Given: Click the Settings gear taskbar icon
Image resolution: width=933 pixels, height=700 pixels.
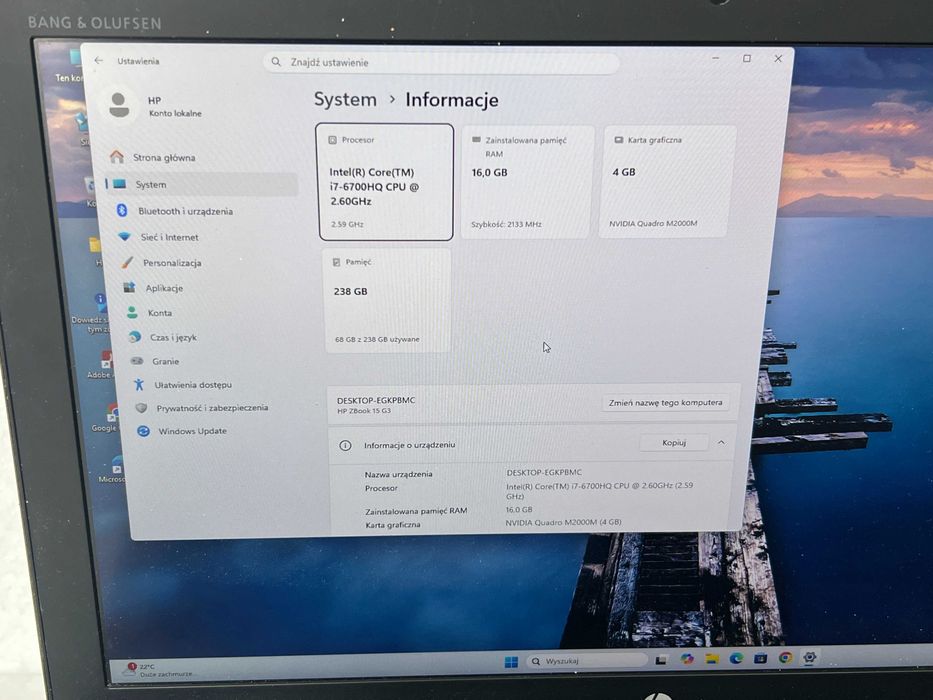Looking at the screenshot, I should click(x=809, y=657).
